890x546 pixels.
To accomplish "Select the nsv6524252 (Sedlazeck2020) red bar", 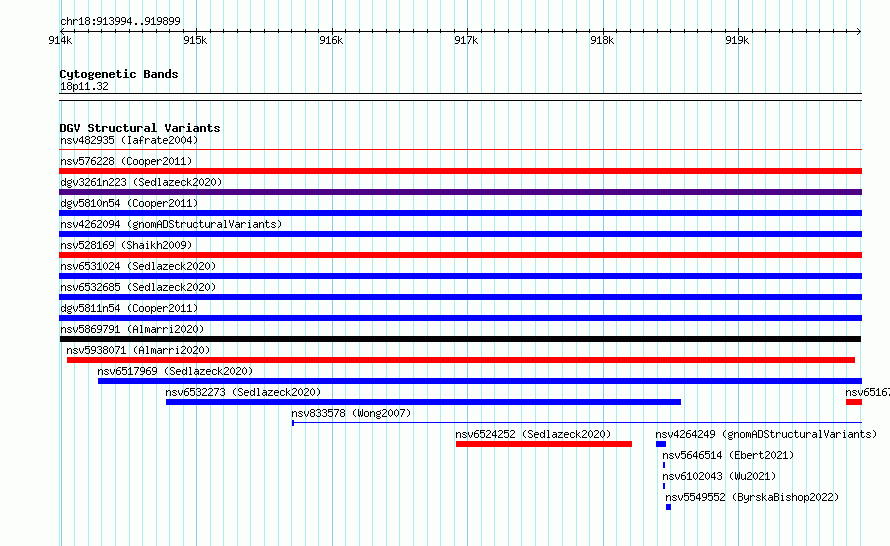I will point(544,444).
